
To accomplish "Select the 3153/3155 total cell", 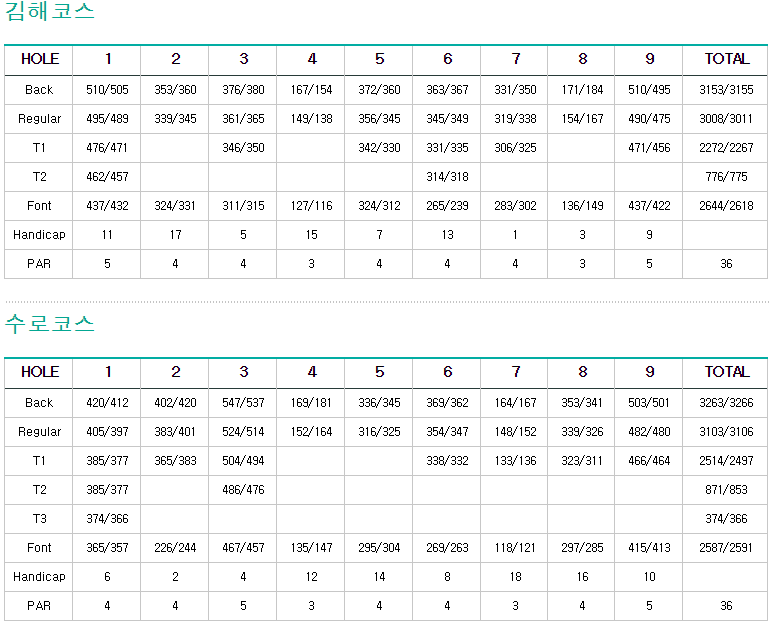I will click(x=726, y=90).
